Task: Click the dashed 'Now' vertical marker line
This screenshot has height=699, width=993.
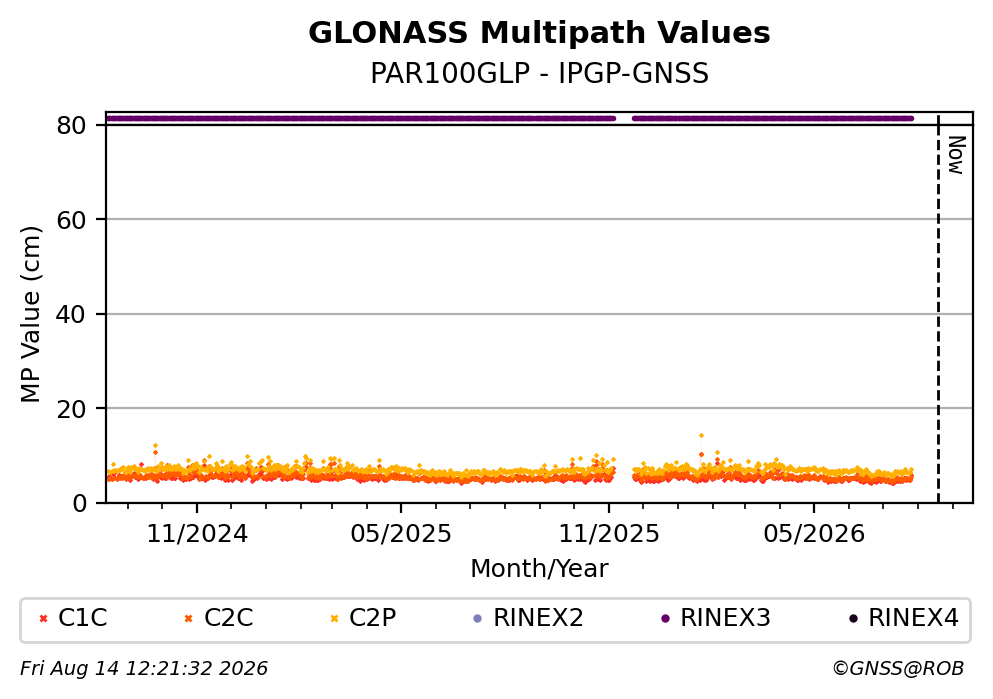Action: 938,310
